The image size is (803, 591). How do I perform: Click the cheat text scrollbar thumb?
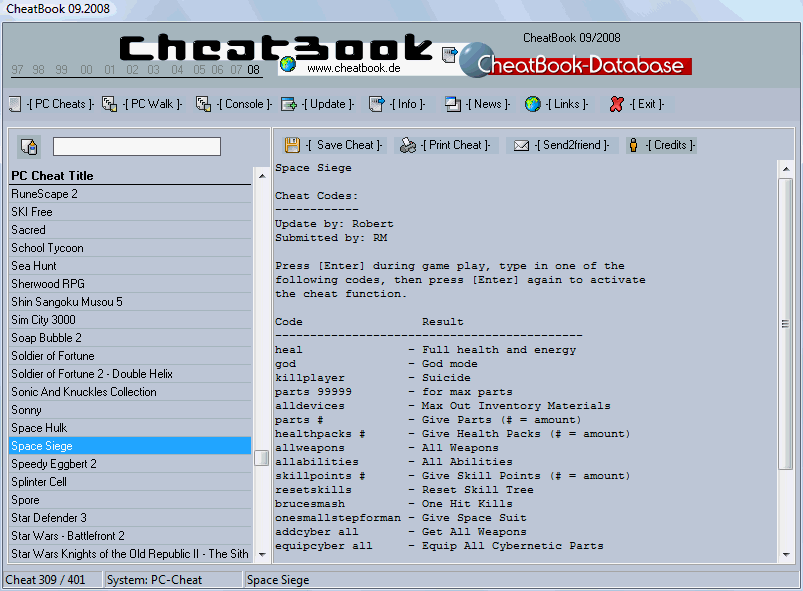tap(786, 324)
